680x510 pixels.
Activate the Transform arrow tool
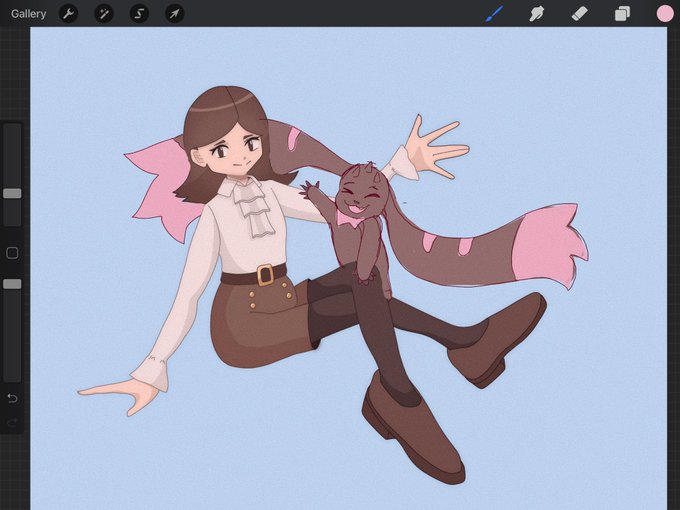pos(175,14)
